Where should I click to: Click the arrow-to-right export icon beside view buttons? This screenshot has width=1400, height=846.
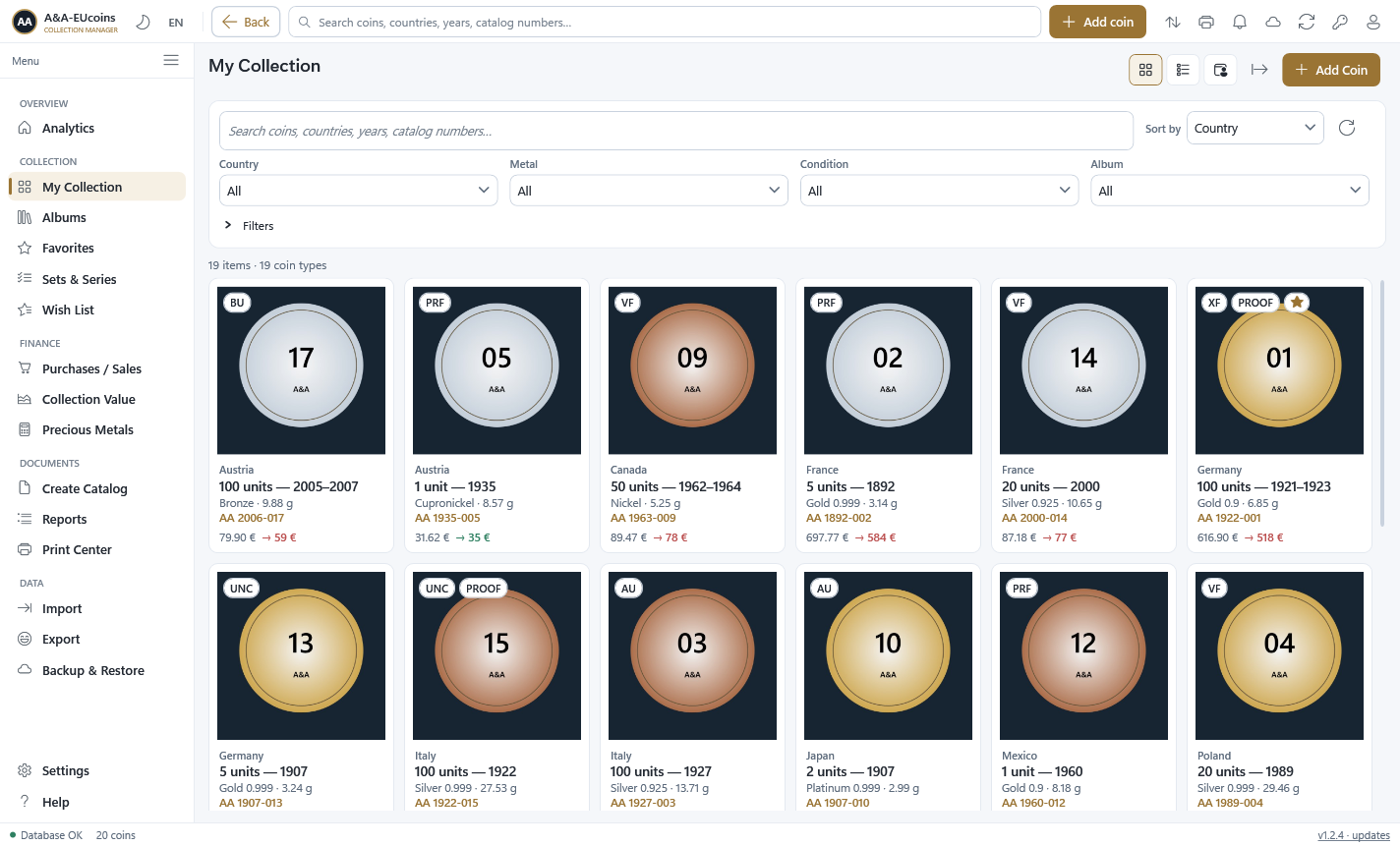tap(1258, 70)
